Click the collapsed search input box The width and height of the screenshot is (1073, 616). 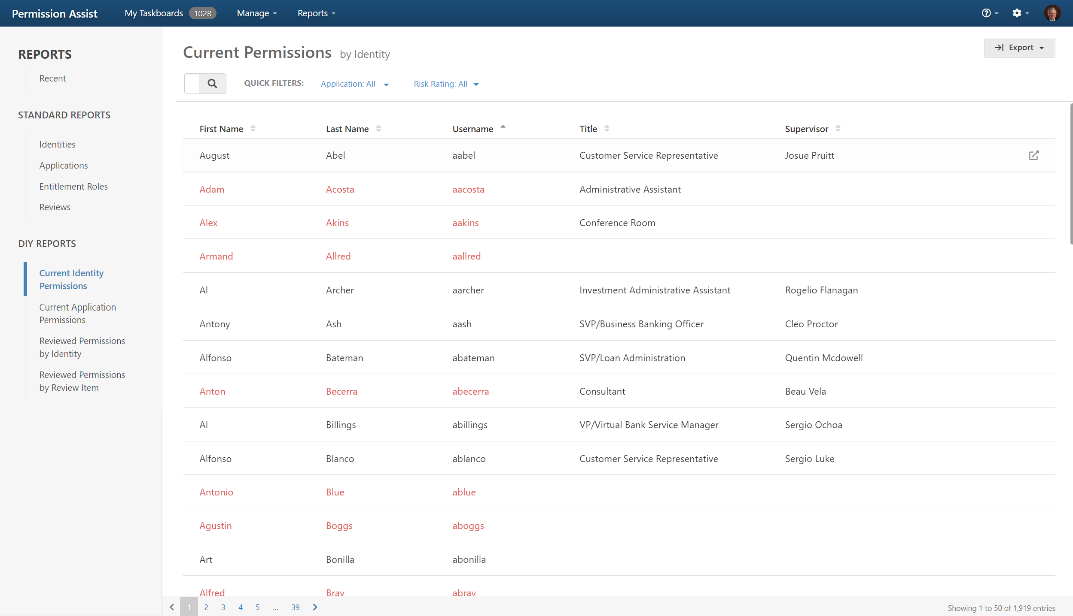click(x=193, y=84)
